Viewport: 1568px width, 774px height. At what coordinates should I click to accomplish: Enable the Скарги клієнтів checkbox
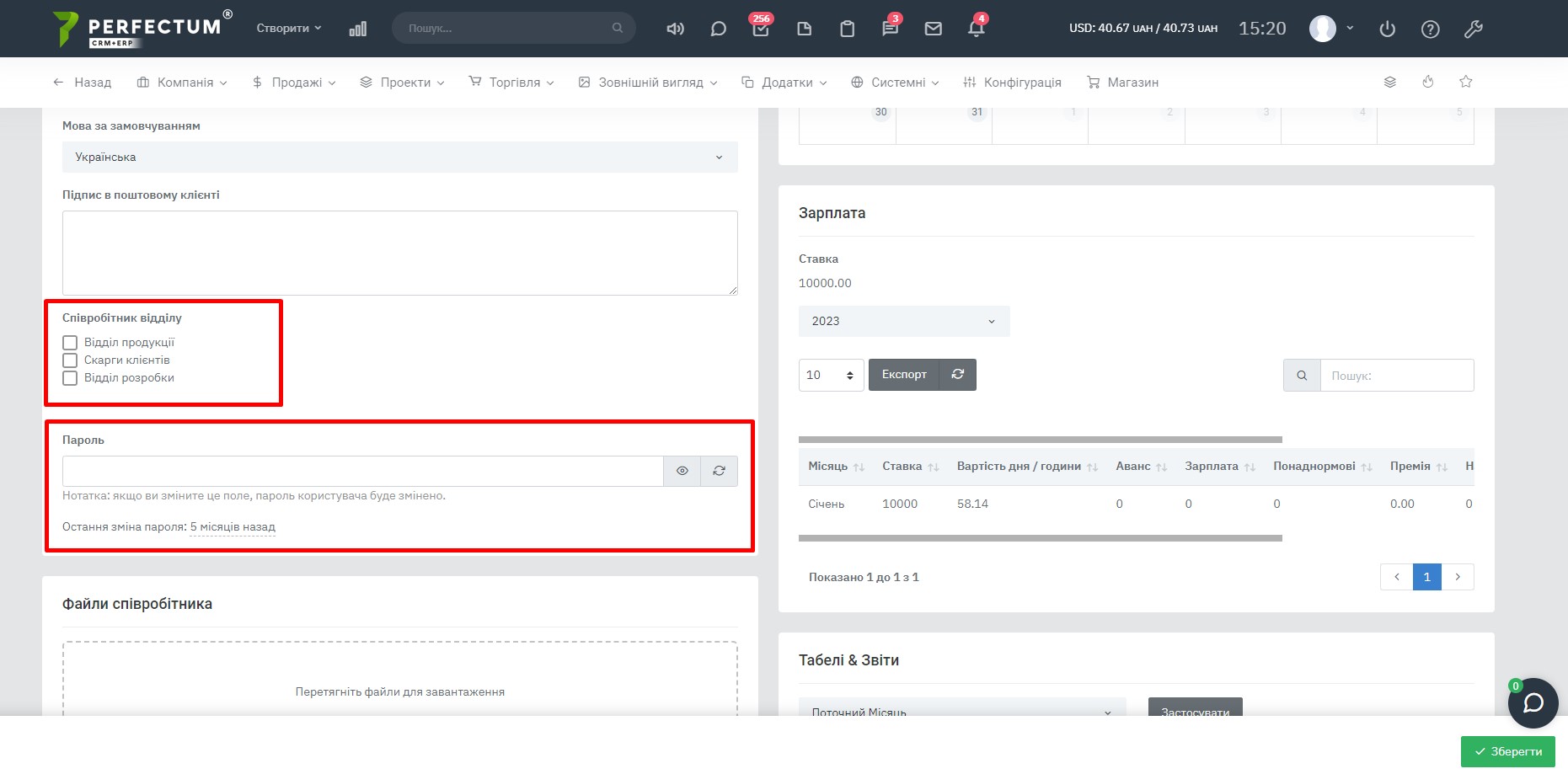click(70, 360)
